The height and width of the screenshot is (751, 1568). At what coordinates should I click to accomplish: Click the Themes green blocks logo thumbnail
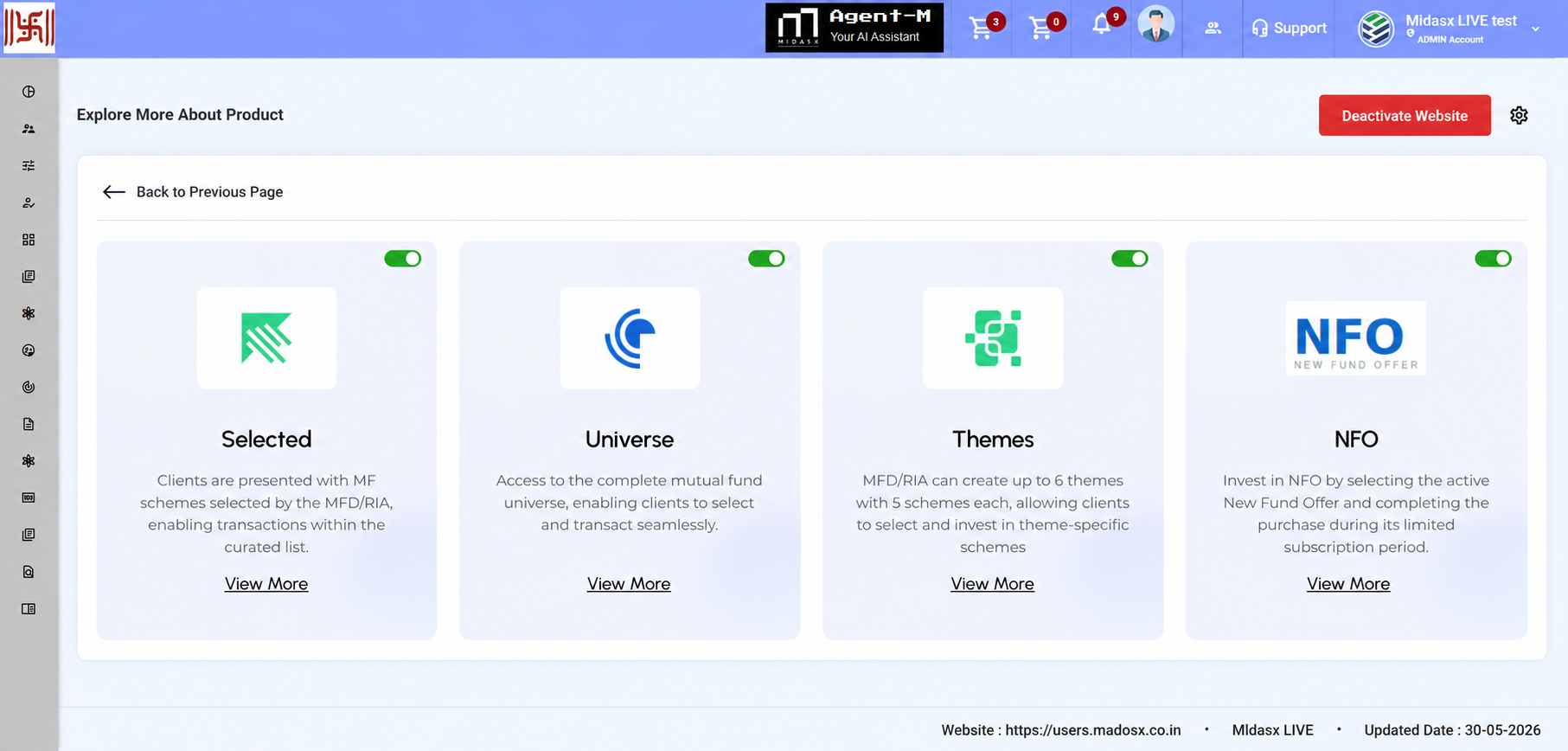pos(993,338)
